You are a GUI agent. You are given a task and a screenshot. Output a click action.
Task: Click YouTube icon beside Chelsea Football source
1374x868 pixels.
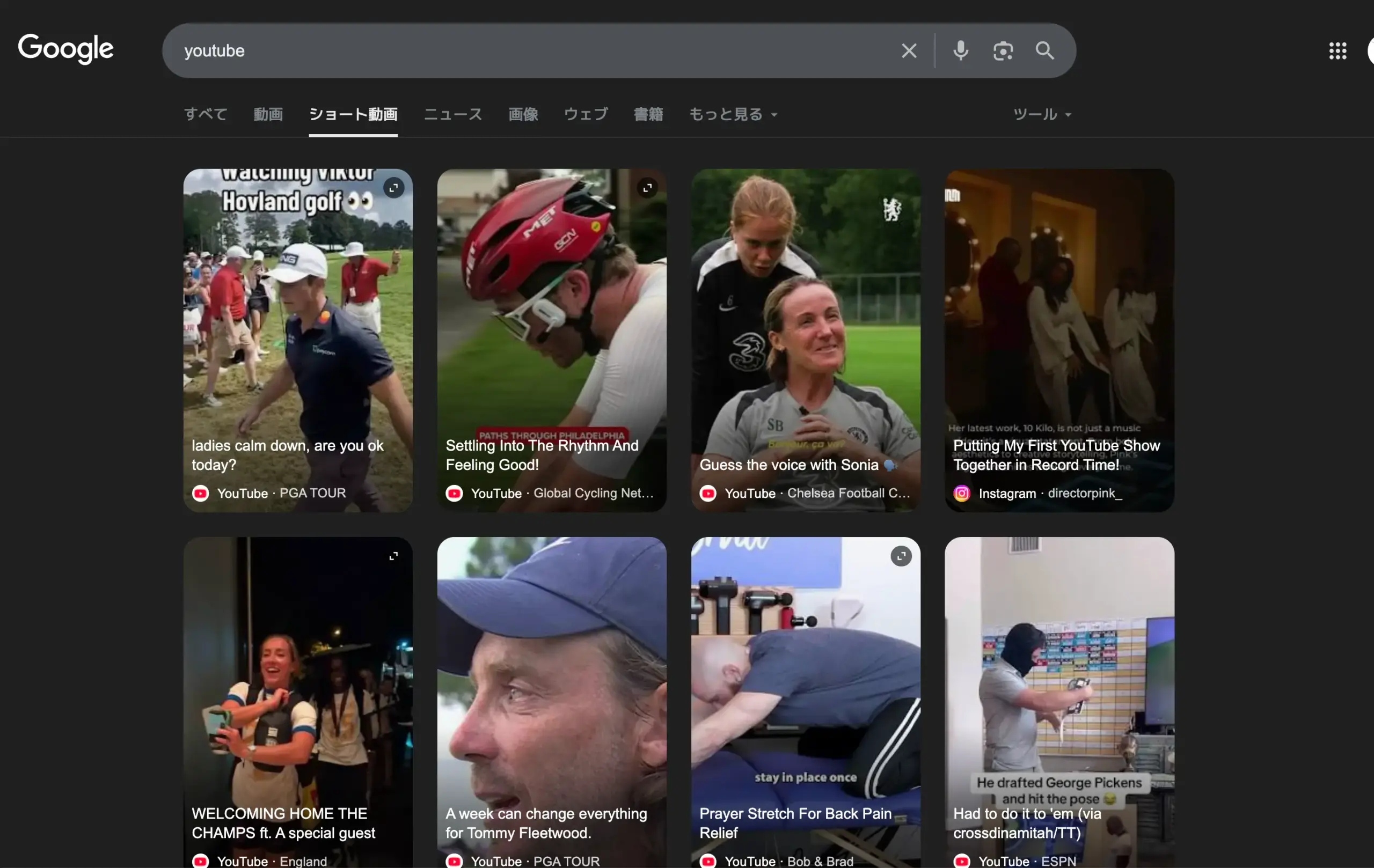[x=708, y=494]
